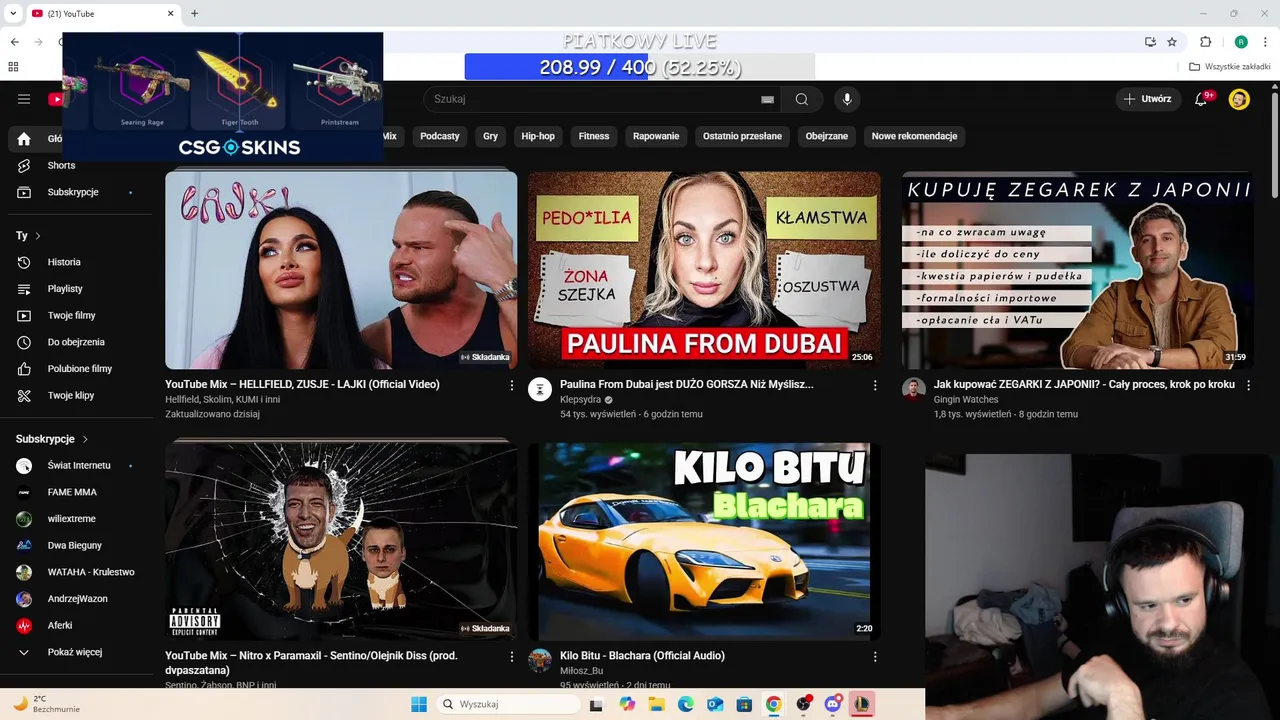Click the search magnifier button

[802, 99]
